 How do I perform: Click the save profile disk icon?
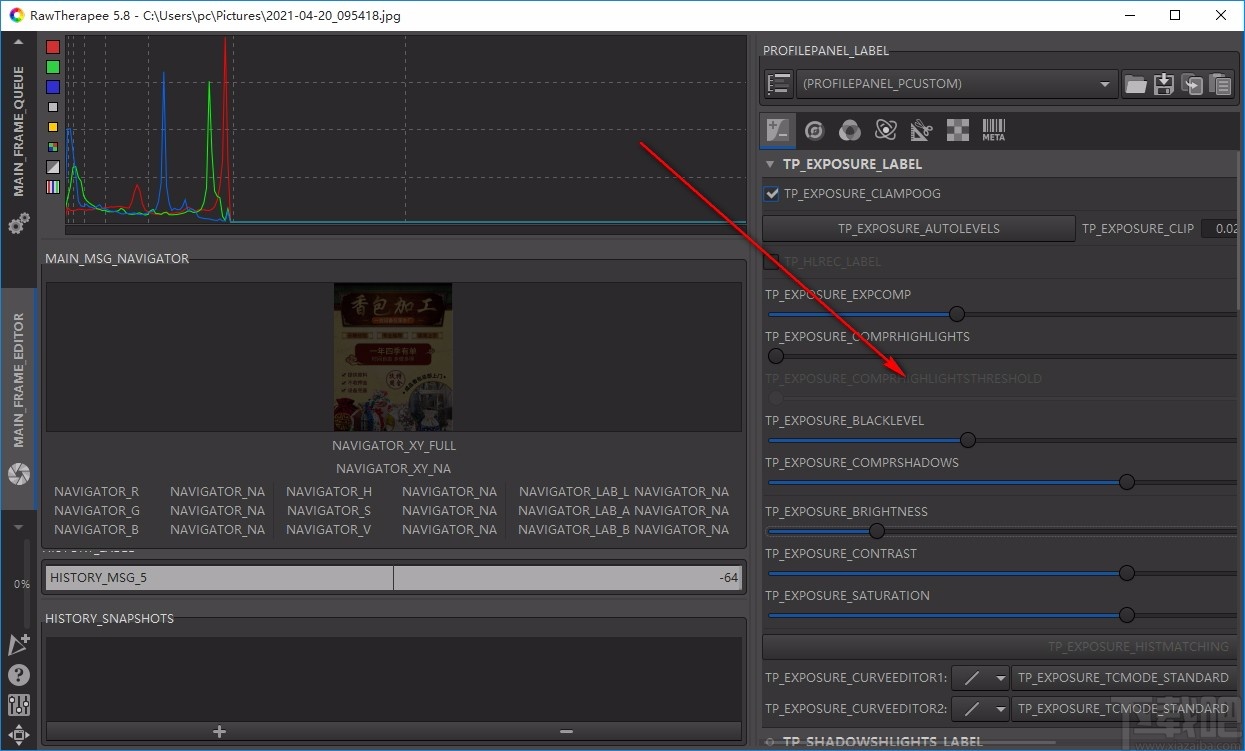click(1163, 84)
